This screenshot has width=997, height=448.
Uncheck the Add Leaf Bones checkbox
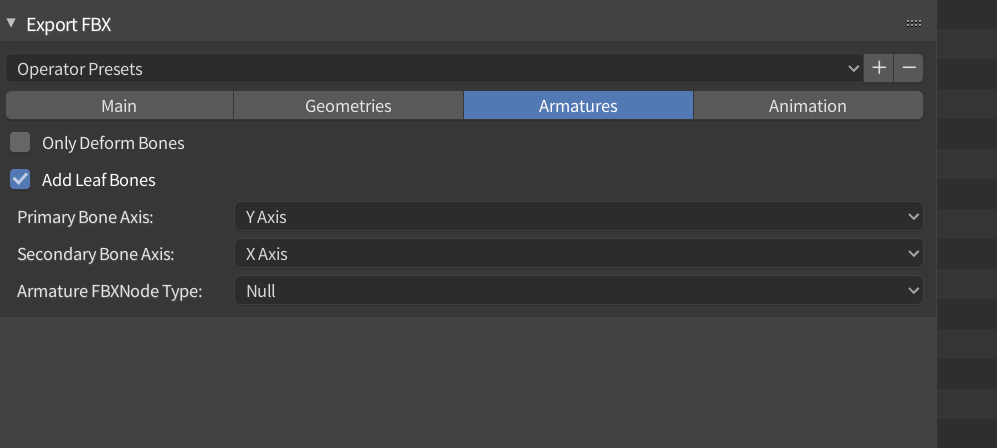20,180
